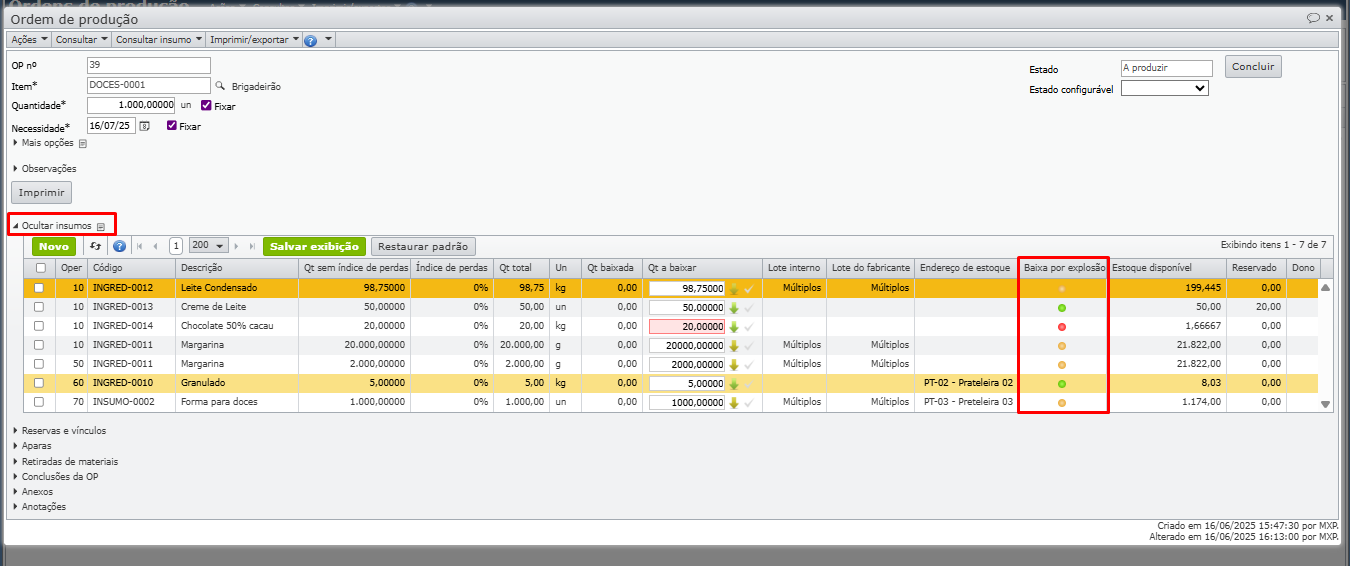Viewport: 1350px width, 566px height.
Task: Open the Imprimir/exportar menu
Action: click(254, 40)
